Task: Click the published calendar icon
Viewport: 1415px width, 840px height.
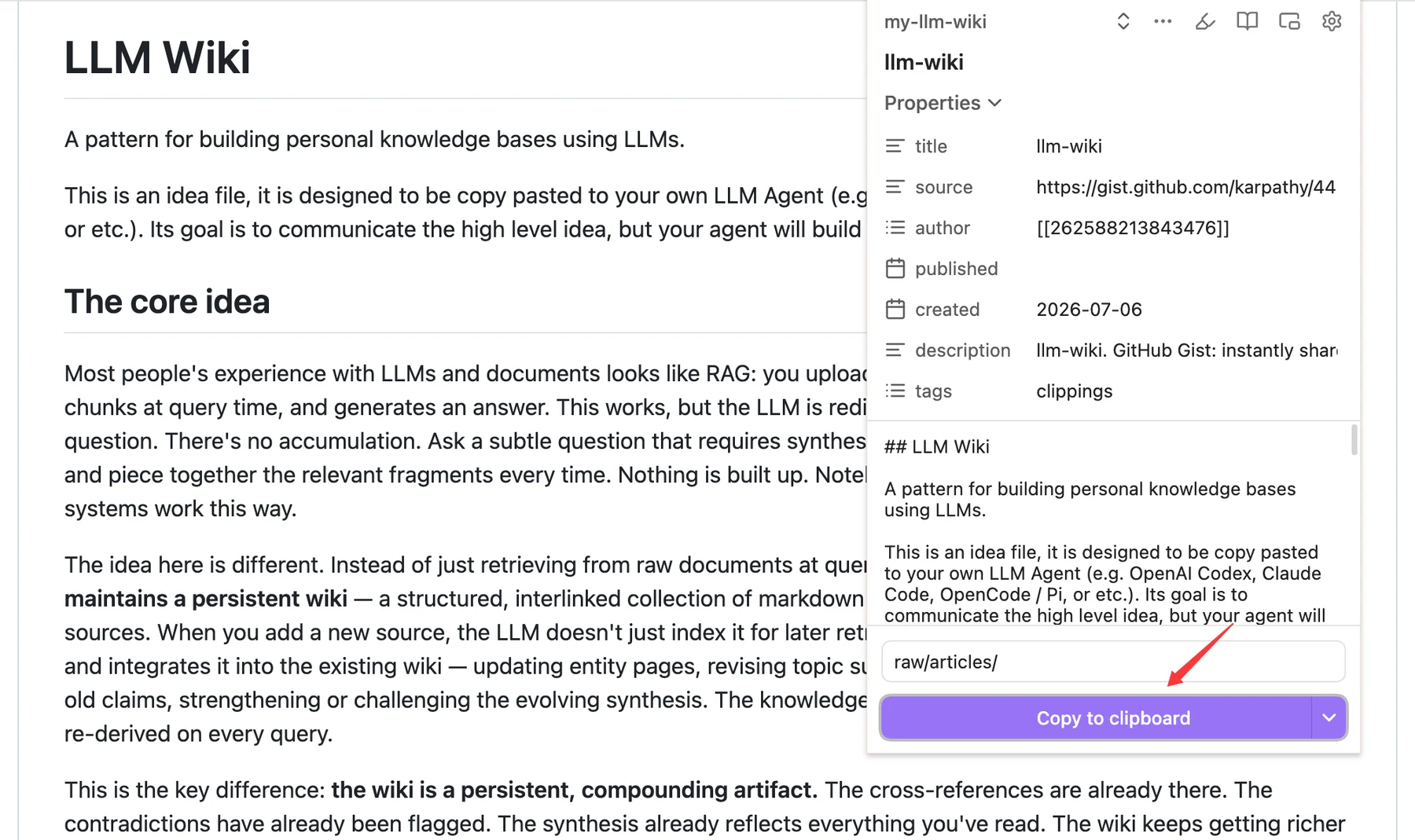Action: click(895, 269)
